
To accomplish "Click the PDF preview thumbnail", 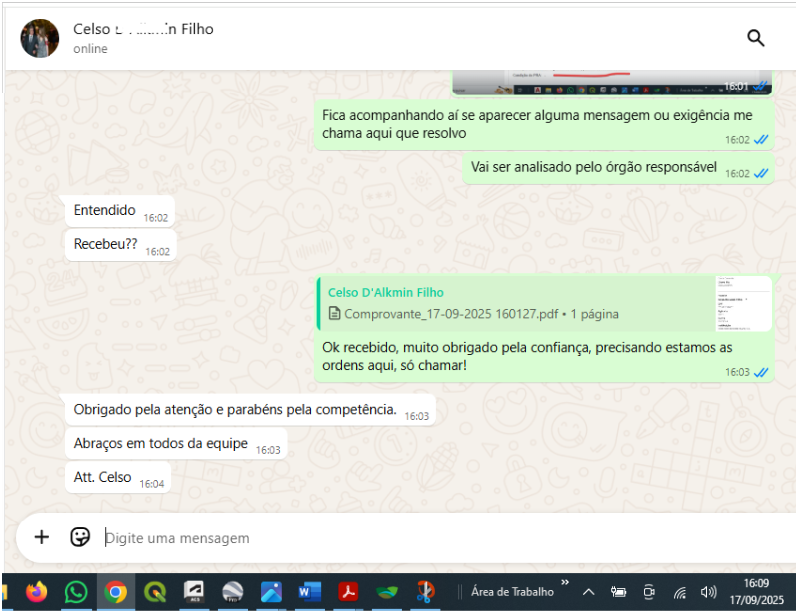I will (743, 304).
